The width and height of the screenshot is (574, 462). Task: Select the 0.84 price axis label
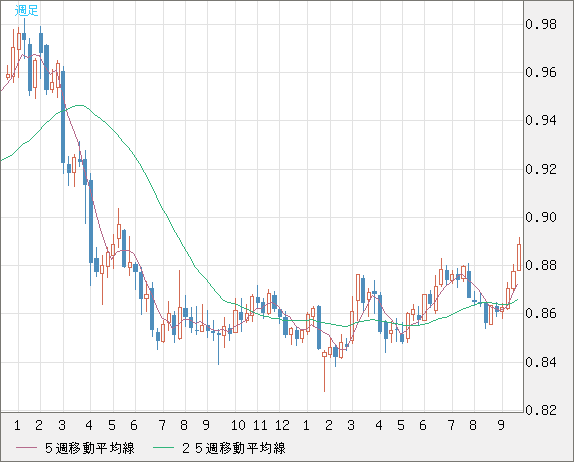tap(541, 362)
